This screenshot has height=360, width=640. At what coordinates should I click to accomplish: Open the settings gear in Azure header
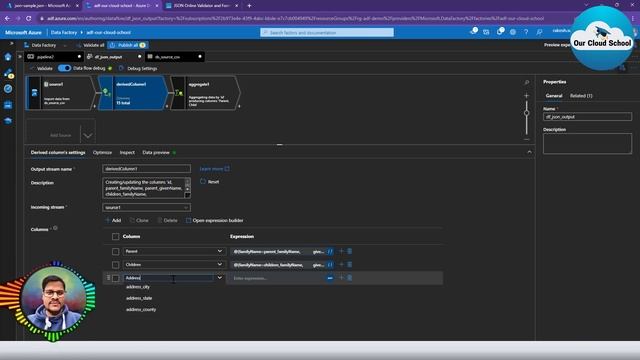point(513,32)
